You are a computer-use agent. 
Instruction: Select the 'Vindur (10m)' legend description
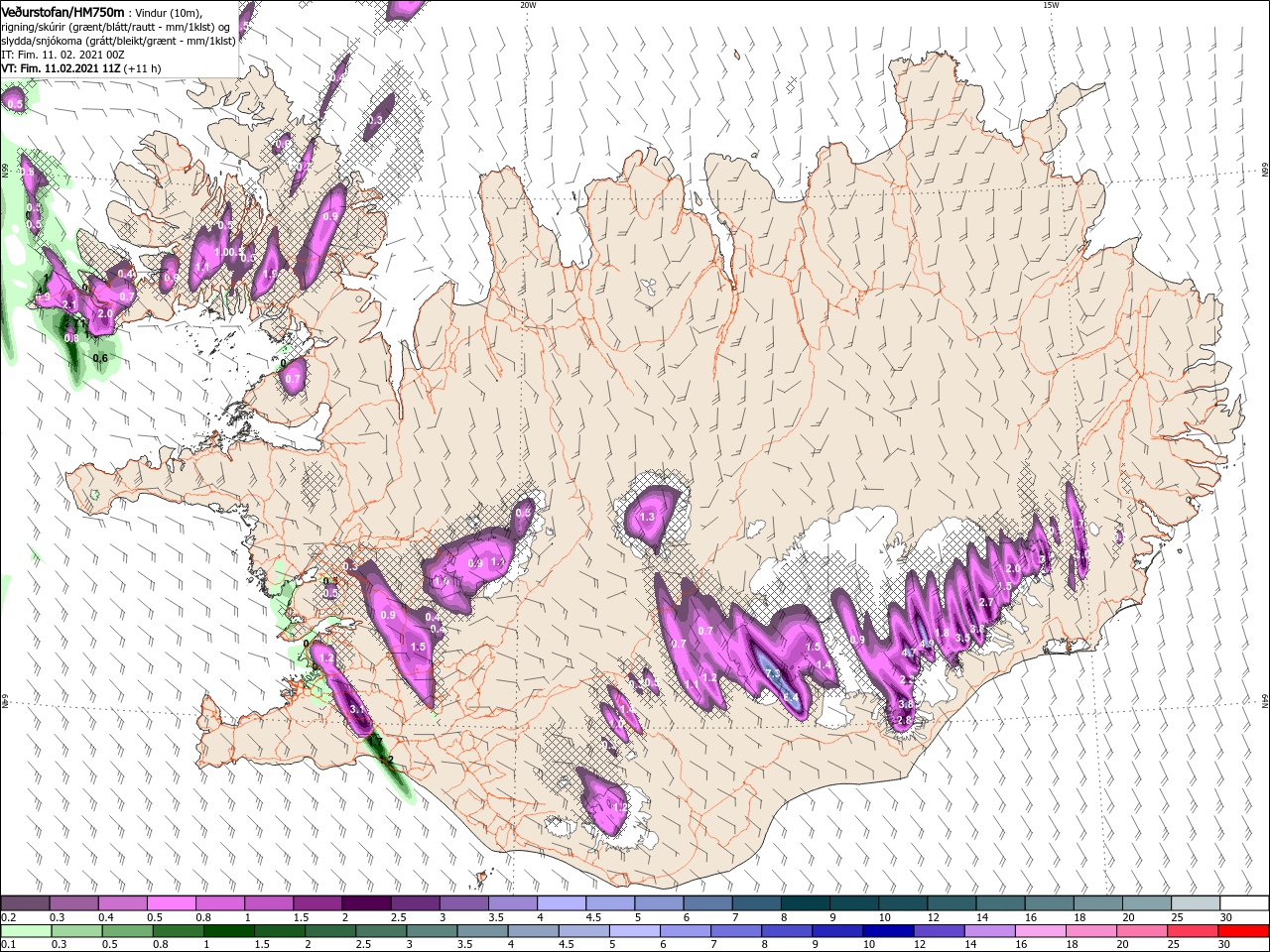[168, 12]
